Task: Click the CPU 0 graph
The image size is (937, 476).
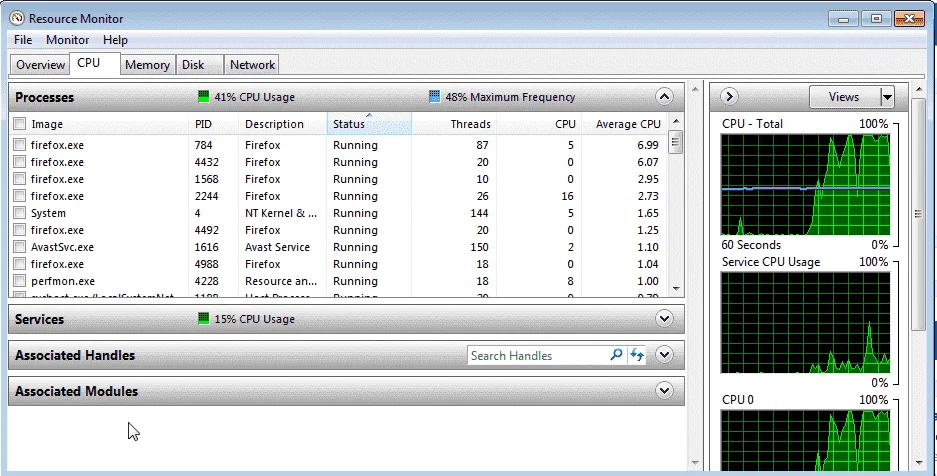Action: (x=806, y=440)
